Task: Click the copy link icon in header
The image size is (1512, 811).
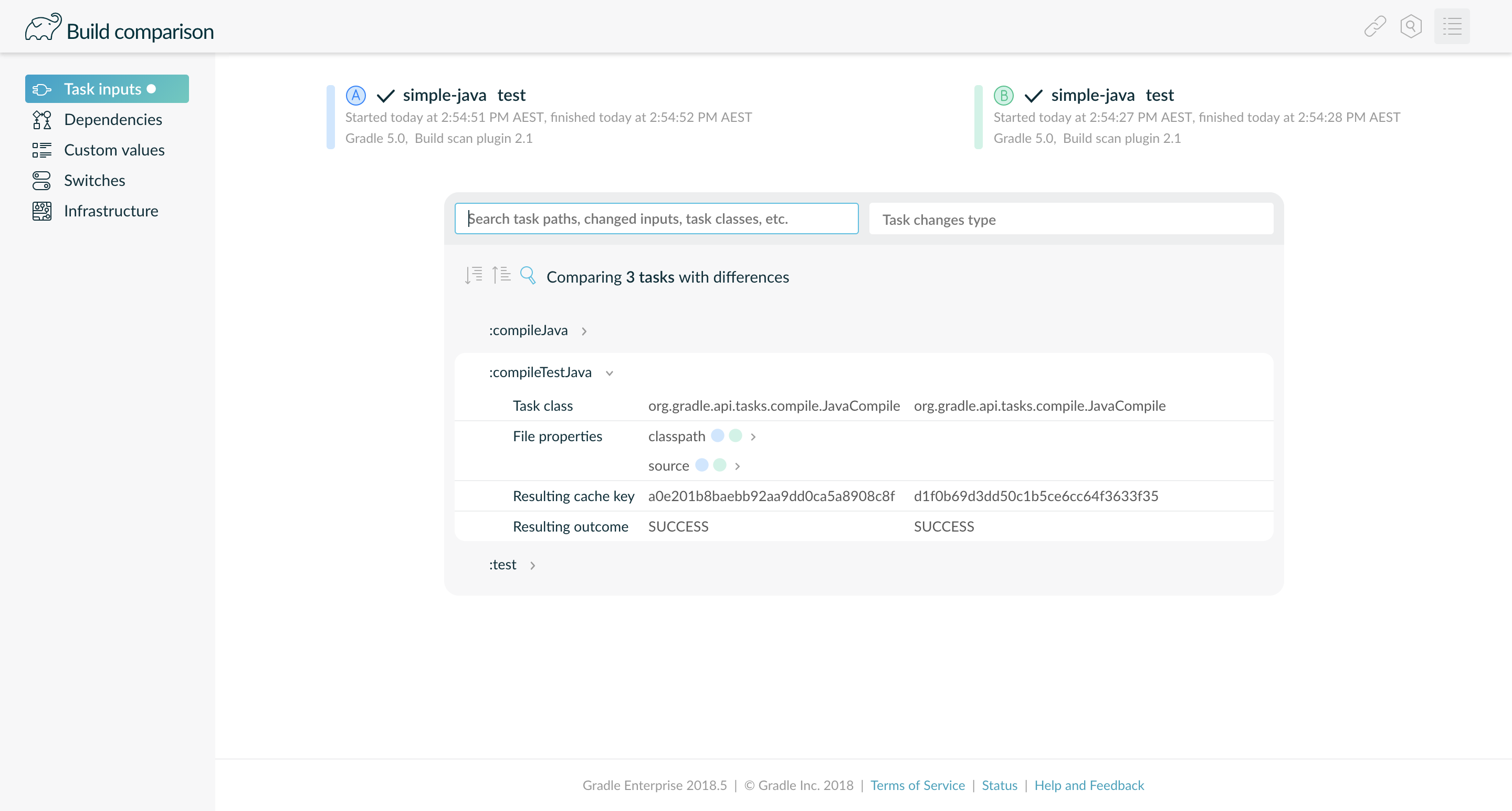Action: click(1374, 26)
